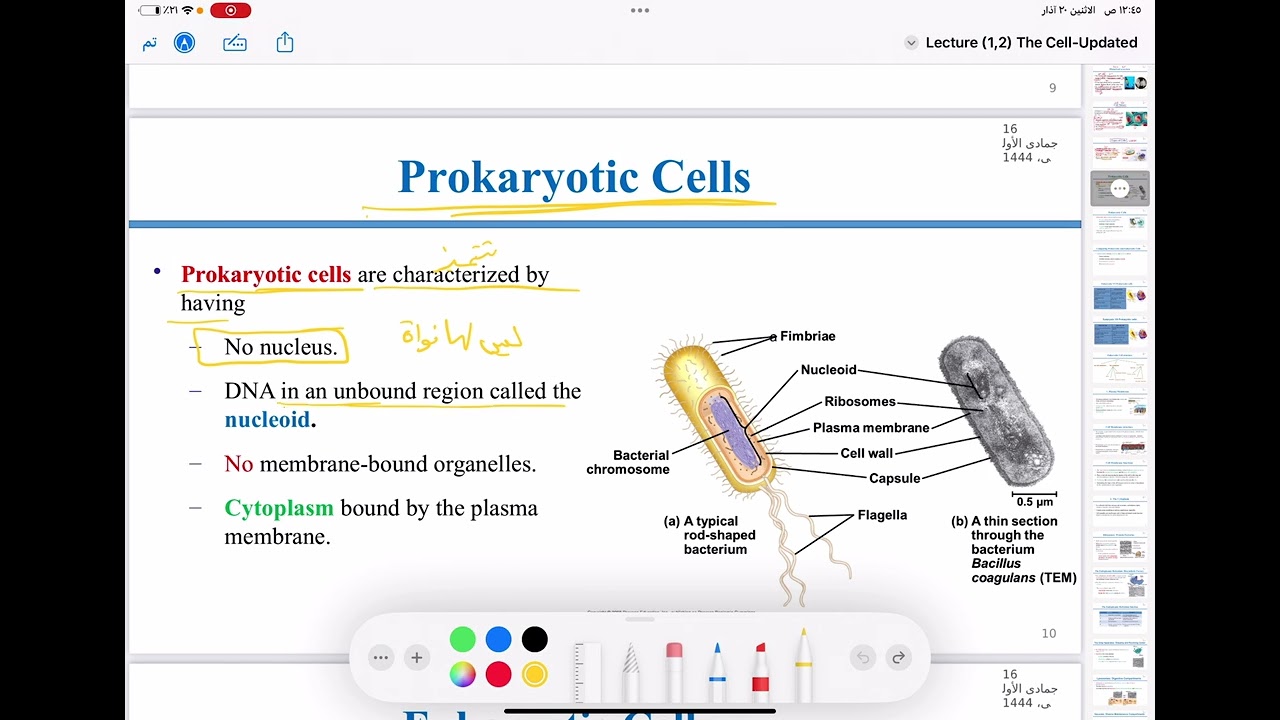This screenshot has height=720, width=1280.
Task: Tap the line No membrane-bound organelles.
Action: pyautogui.click(x=380, y=464)
